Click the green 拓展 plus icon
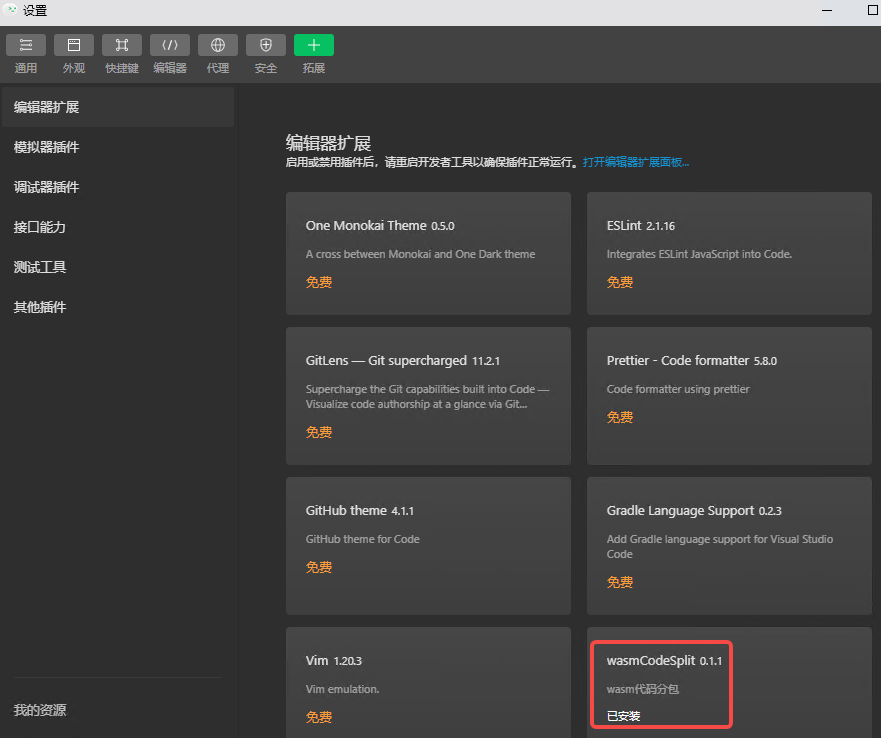This screenshot has width=881, height=738. (x=314, y=45)
